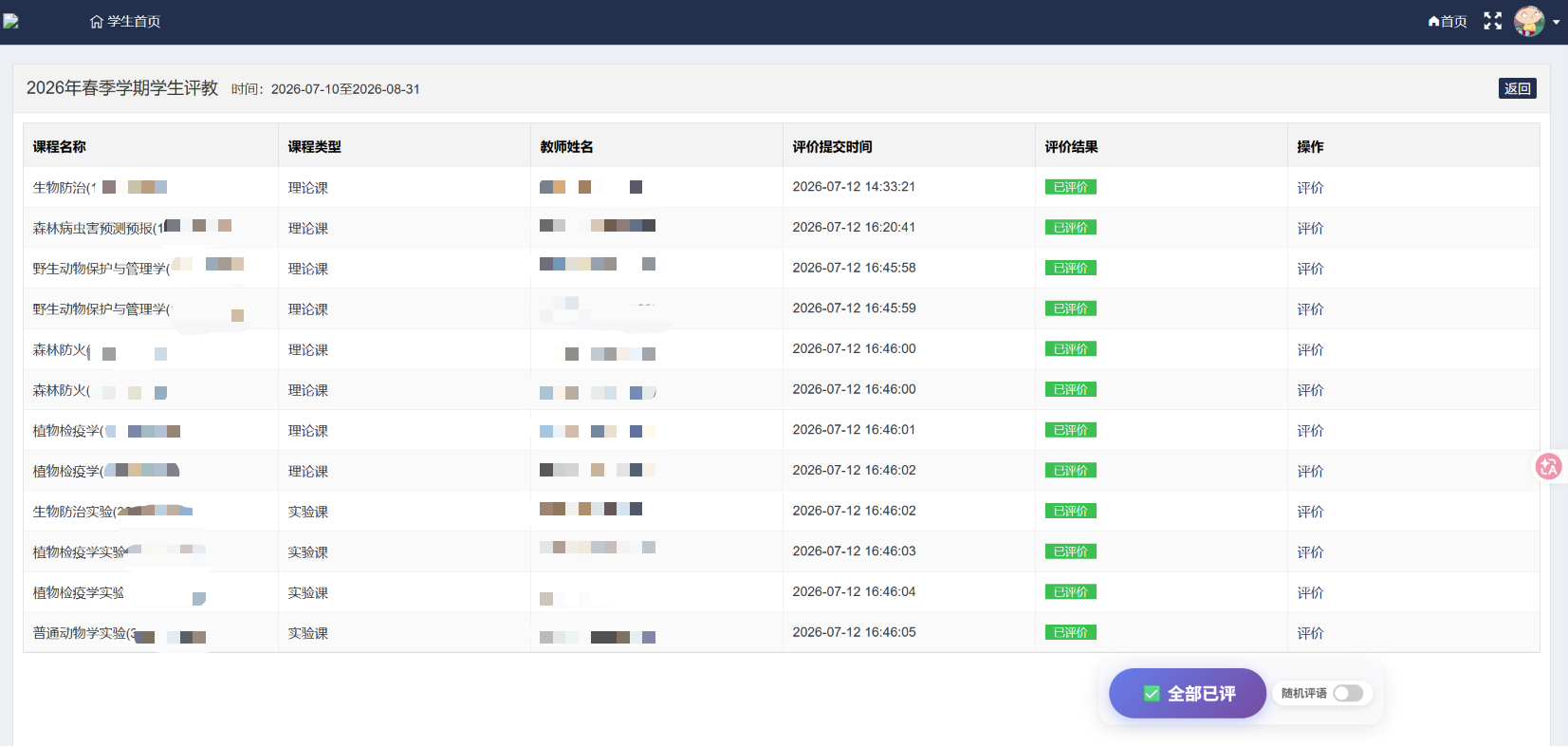This screenshot has width=1568, height=747.
Task: Open the 学生首页 menu item
Action: click(x=125, y=22)
